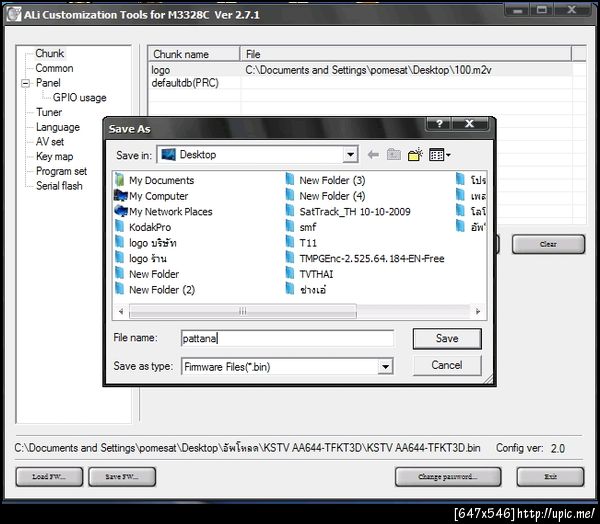Viewport: 600px width, 524px height.
Task: Select Language in the settings tree
Action: pyautogui.click(x=58, y=127)
